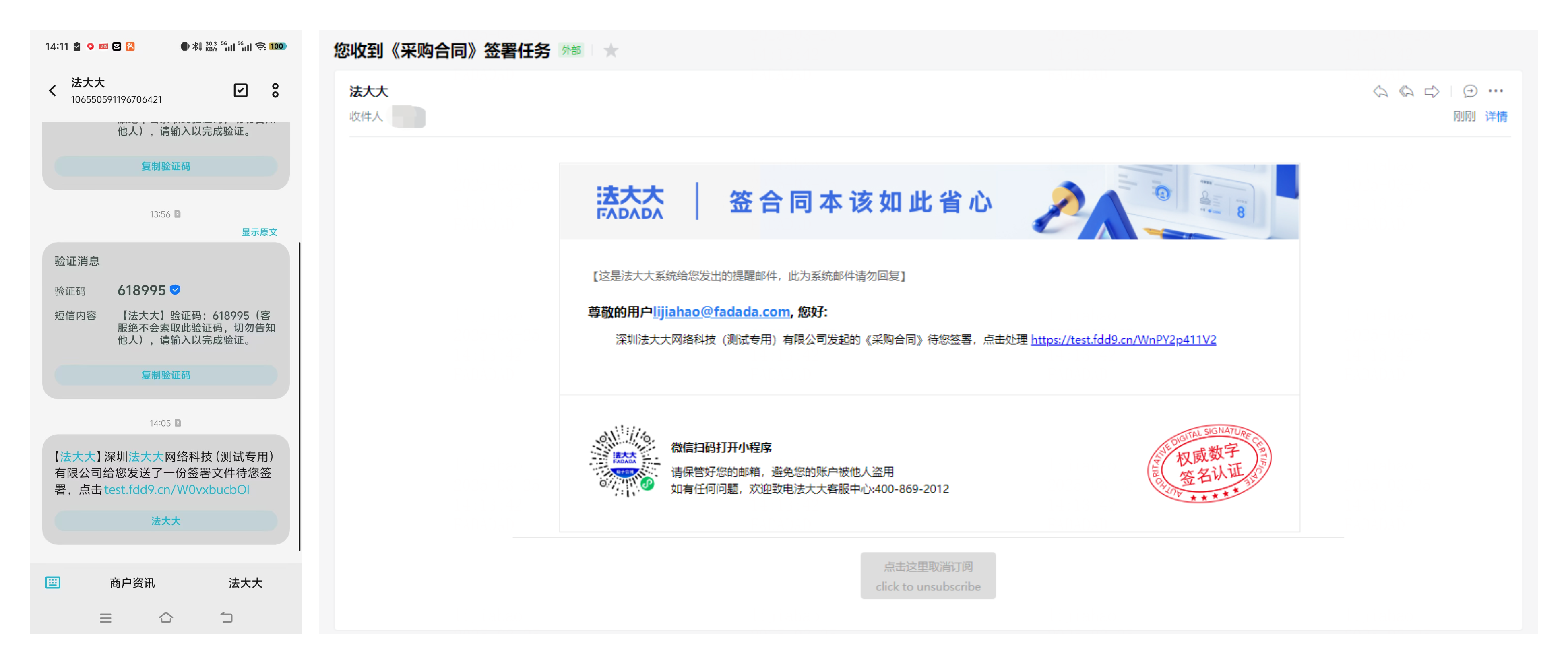Viewport: 1568px width, 664px height.
Task: Open more actions ellipsis in email
Action: [x=1496, y=91]
